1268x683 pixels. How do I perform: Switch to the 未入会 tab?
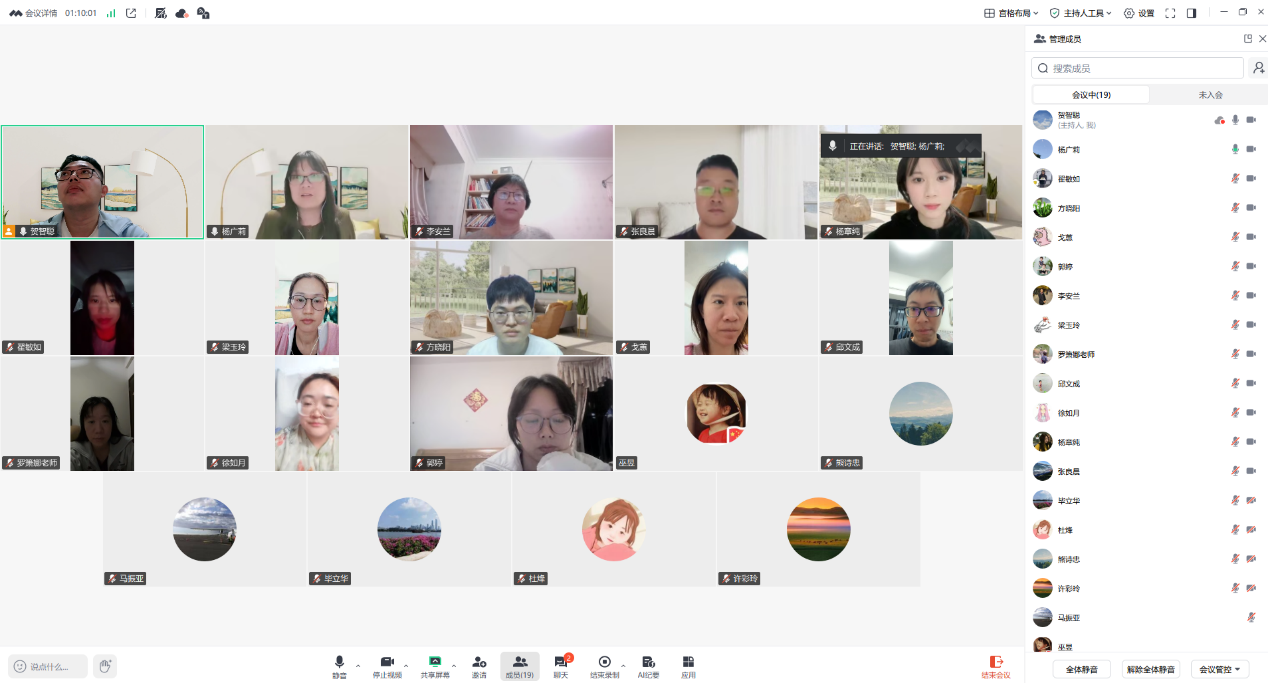coord(1210,95)
